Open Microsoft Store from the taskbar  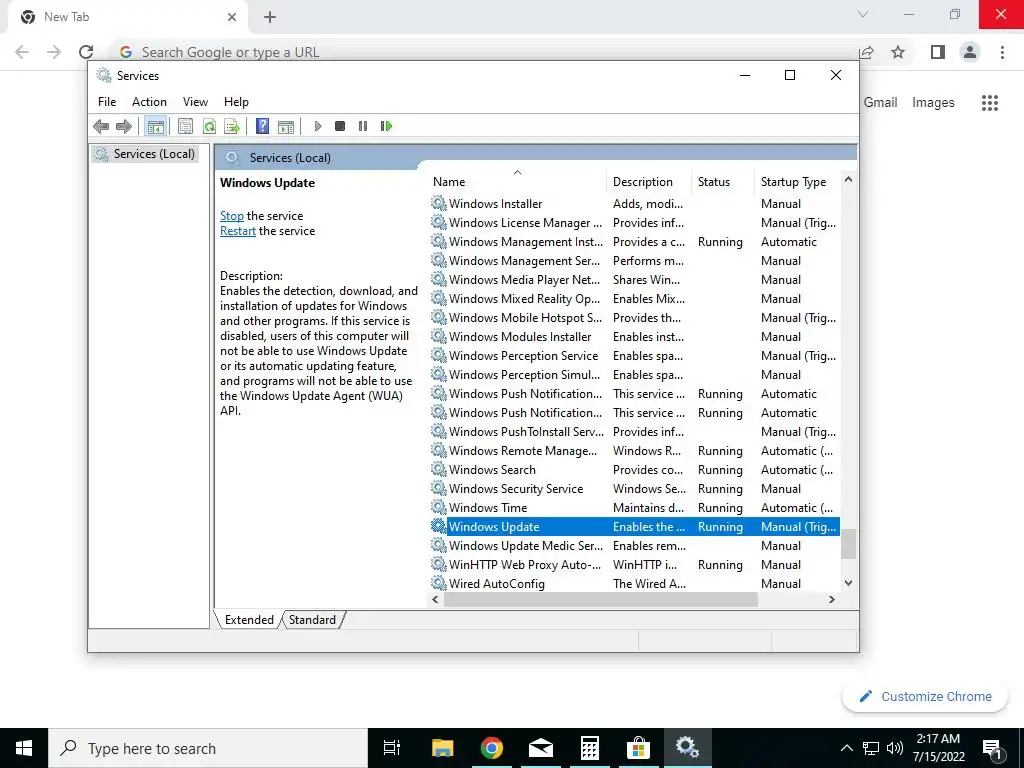[638, 748]
